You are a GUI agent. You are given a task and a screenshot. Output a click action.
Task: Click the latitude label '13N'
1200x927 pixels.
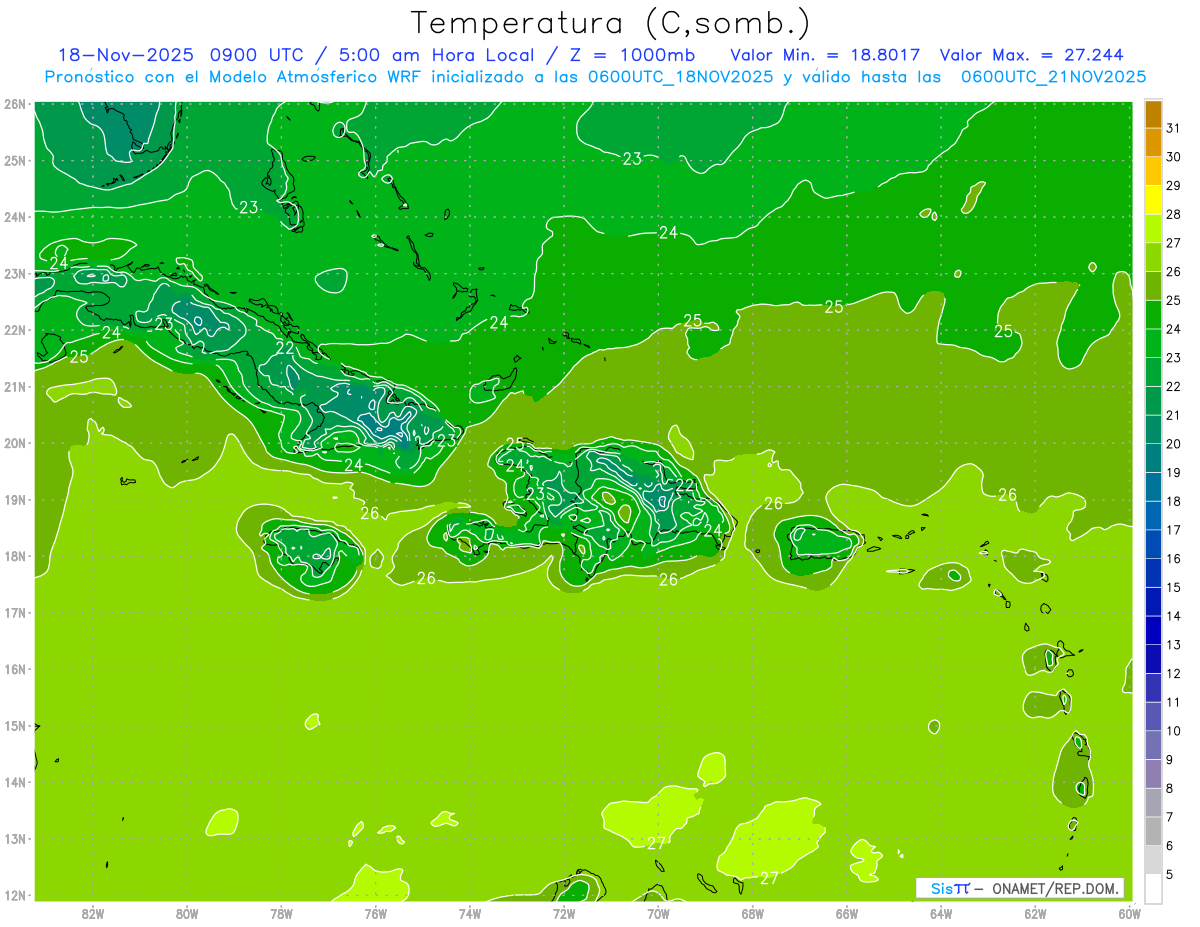[15, 838]
